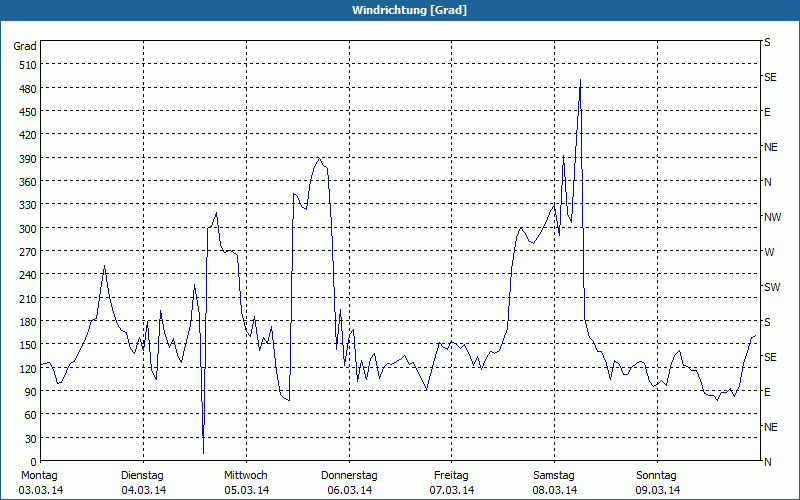Click the Donnerstag 06.03.14 date label
800x500 pixels.
click(x=349, y=482)
